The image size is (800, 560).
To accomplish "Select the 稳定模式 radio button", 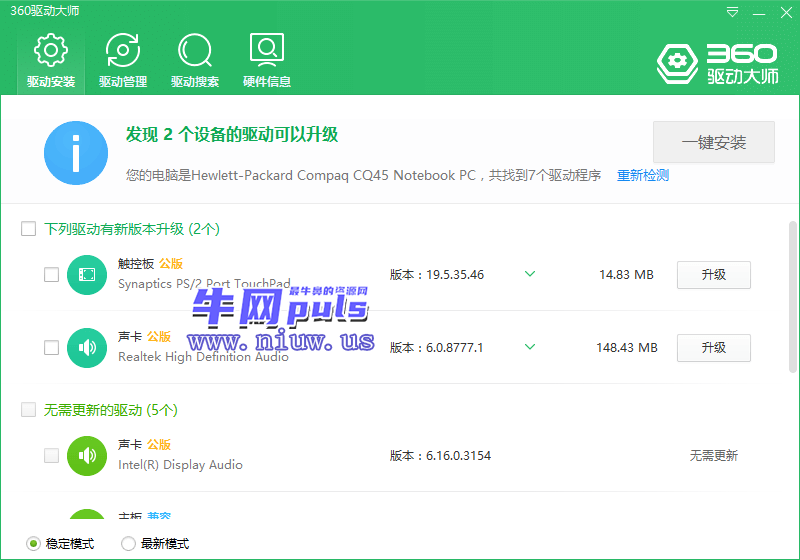I will pos(33,544).
